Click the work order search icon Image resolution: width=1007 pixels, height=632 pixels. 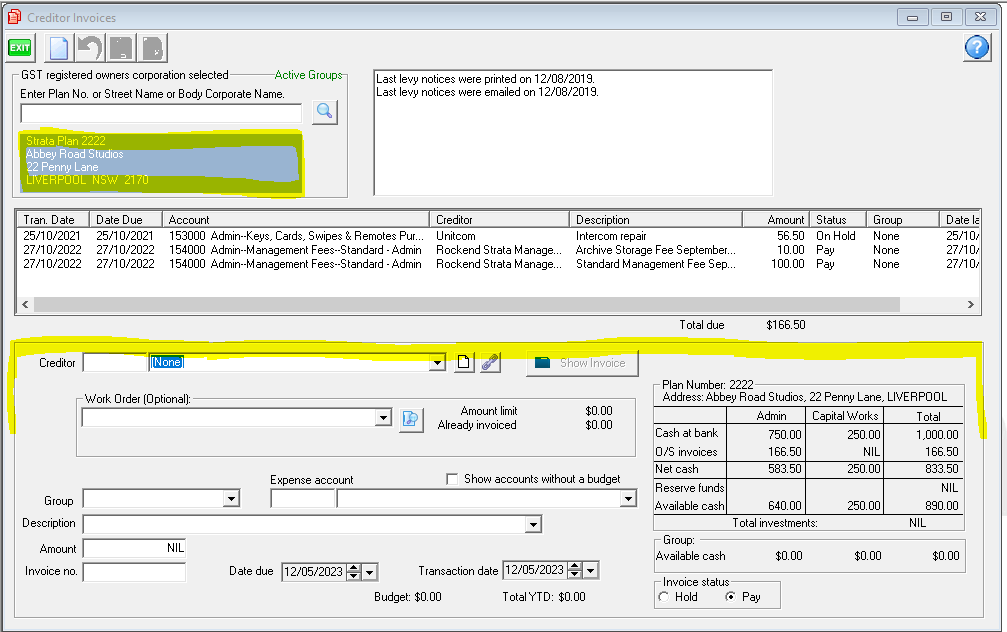(411, 419)
